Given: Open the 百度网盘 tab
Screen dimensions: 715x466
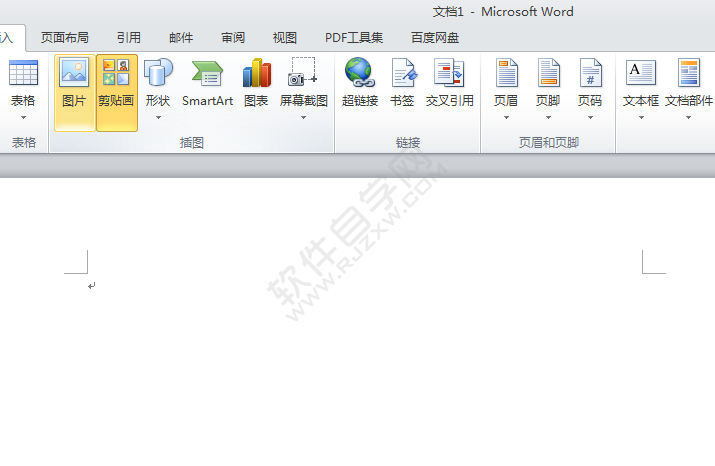Looking at the screenshot, I should click(435, 37).
